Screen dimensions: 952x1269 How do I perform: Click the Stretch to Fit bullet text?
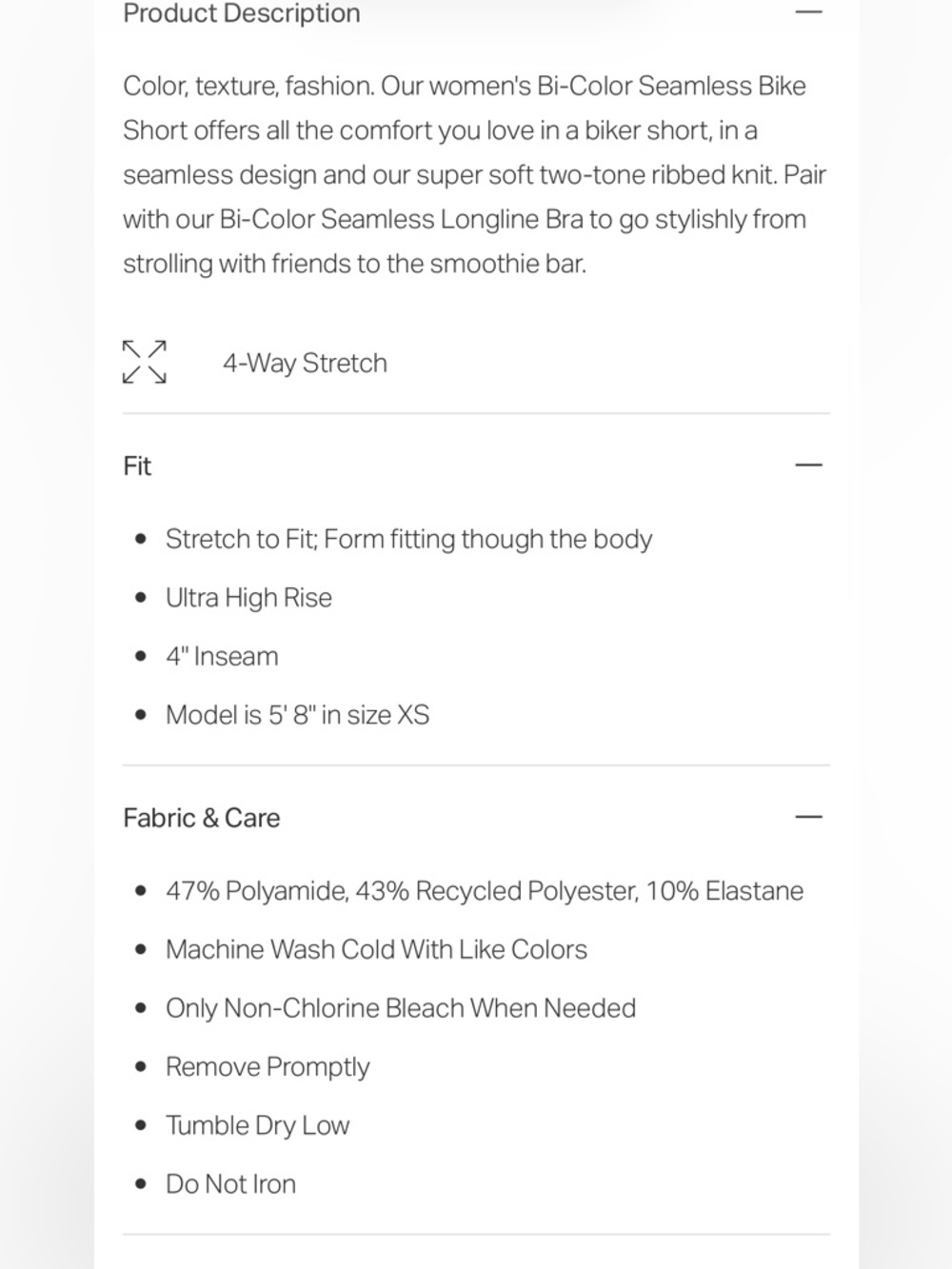(x=408, y=539)
